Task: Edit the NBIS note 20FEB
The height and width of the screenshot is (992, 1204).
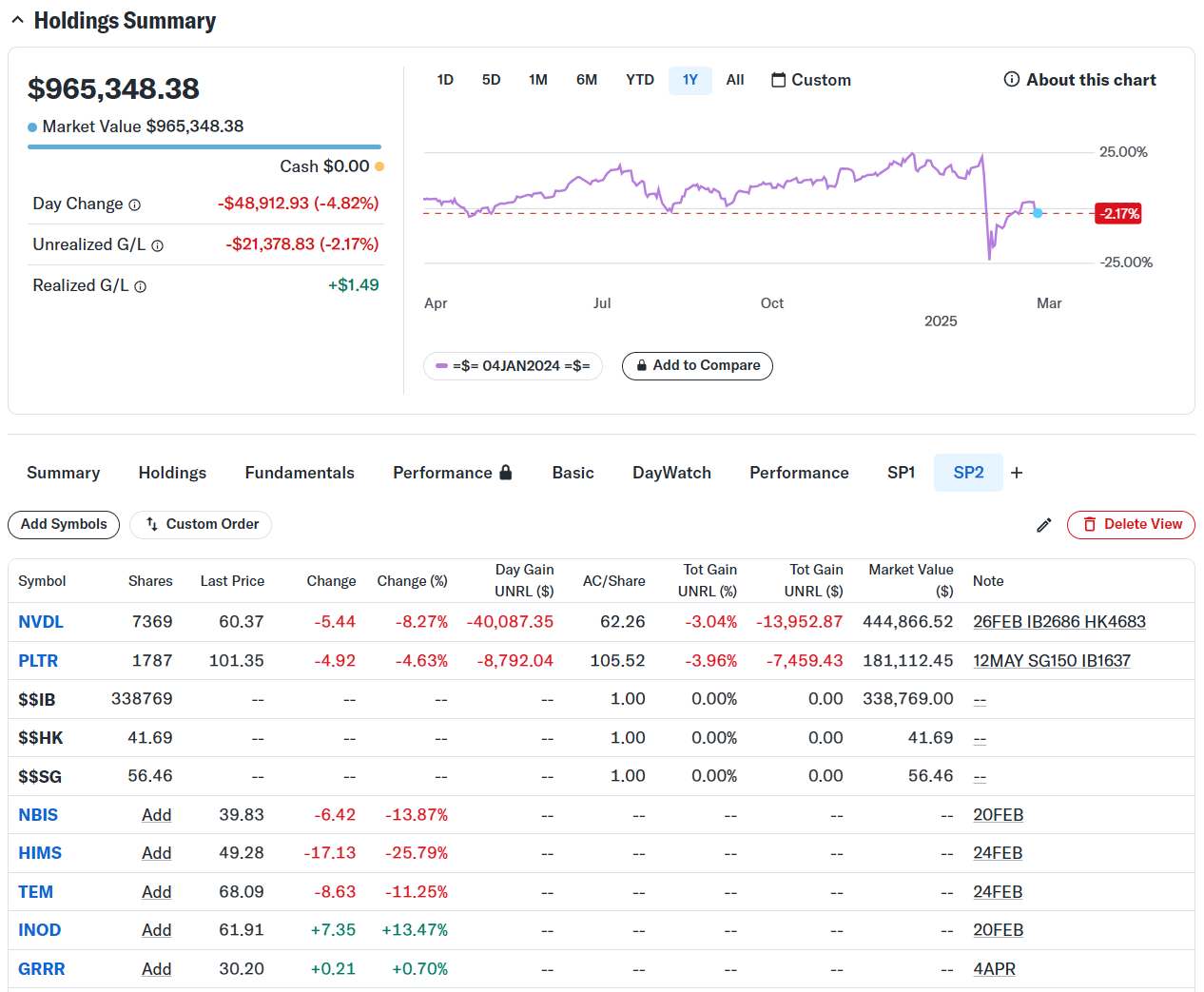Action: (999, 815)
